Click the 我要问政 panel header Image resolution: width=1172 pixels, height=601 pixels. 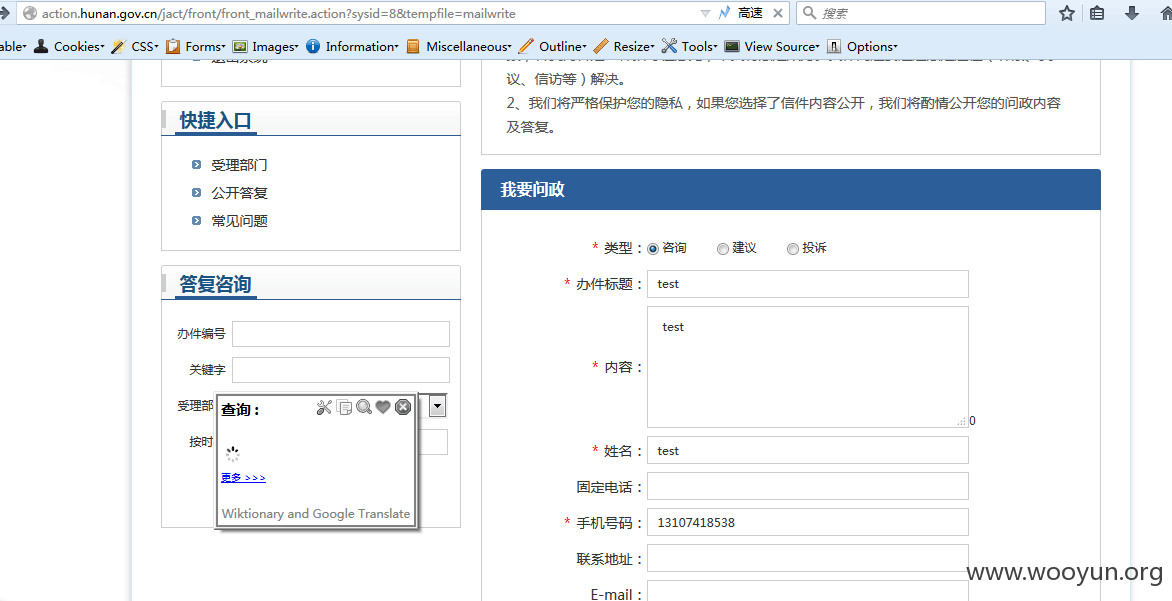point(791,190)
